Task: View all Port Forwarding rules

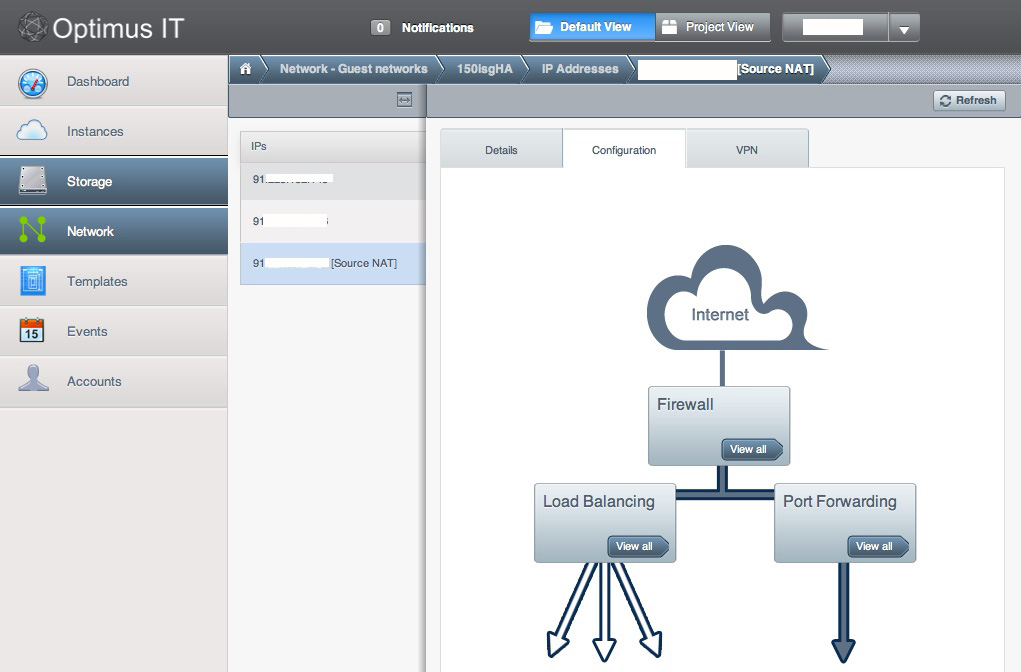Action: pos(877,547)
